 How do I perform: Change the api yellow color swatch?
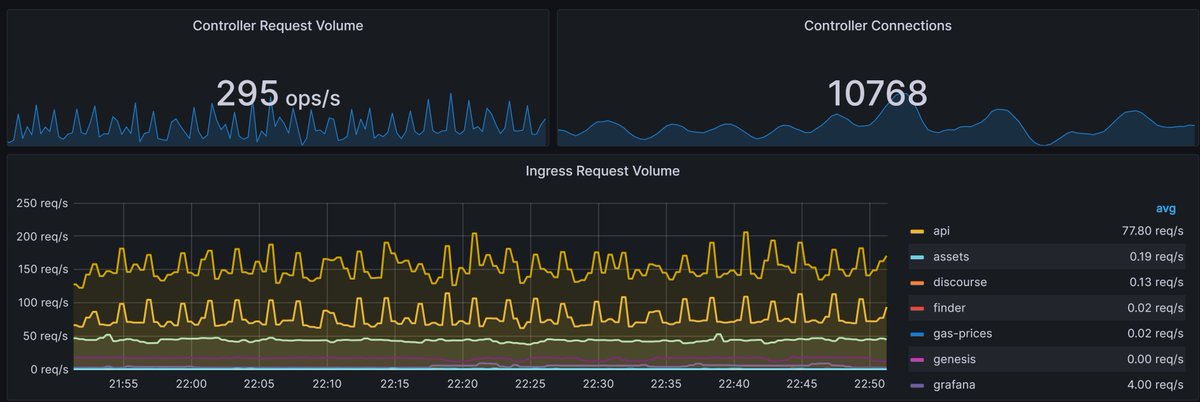coord(917,232)
